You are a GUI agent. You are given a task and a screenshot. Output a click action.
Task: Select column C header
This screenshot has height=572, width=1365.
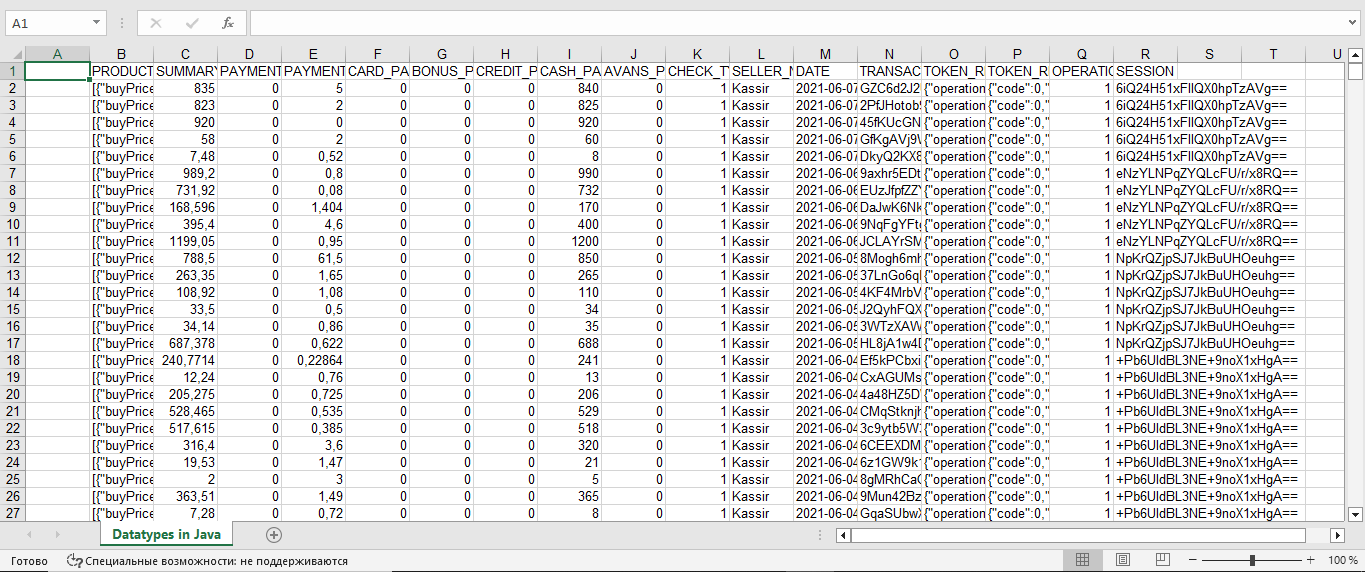click(x=185, y=53)
